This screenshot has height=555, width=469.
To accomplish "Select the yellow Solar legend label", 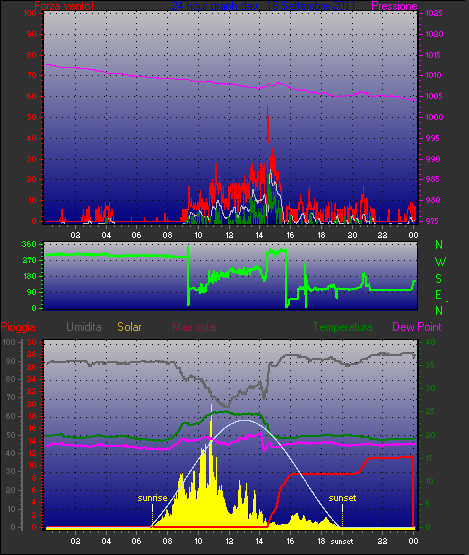I will (x=129, y=327).
